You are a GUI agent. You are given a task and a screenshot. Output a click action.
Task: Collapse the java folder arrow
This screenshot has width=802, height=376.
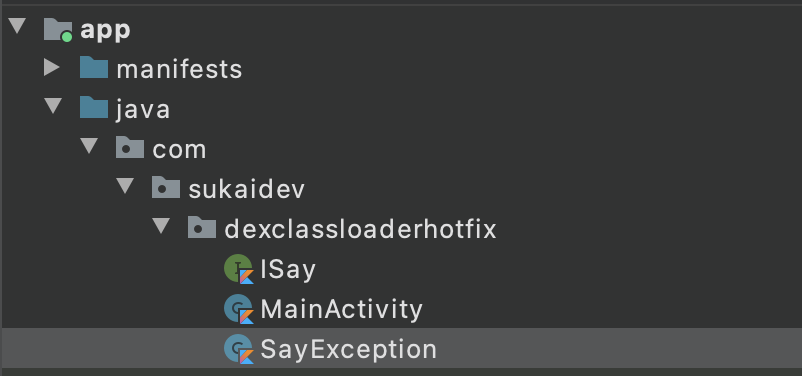[53, 106]
